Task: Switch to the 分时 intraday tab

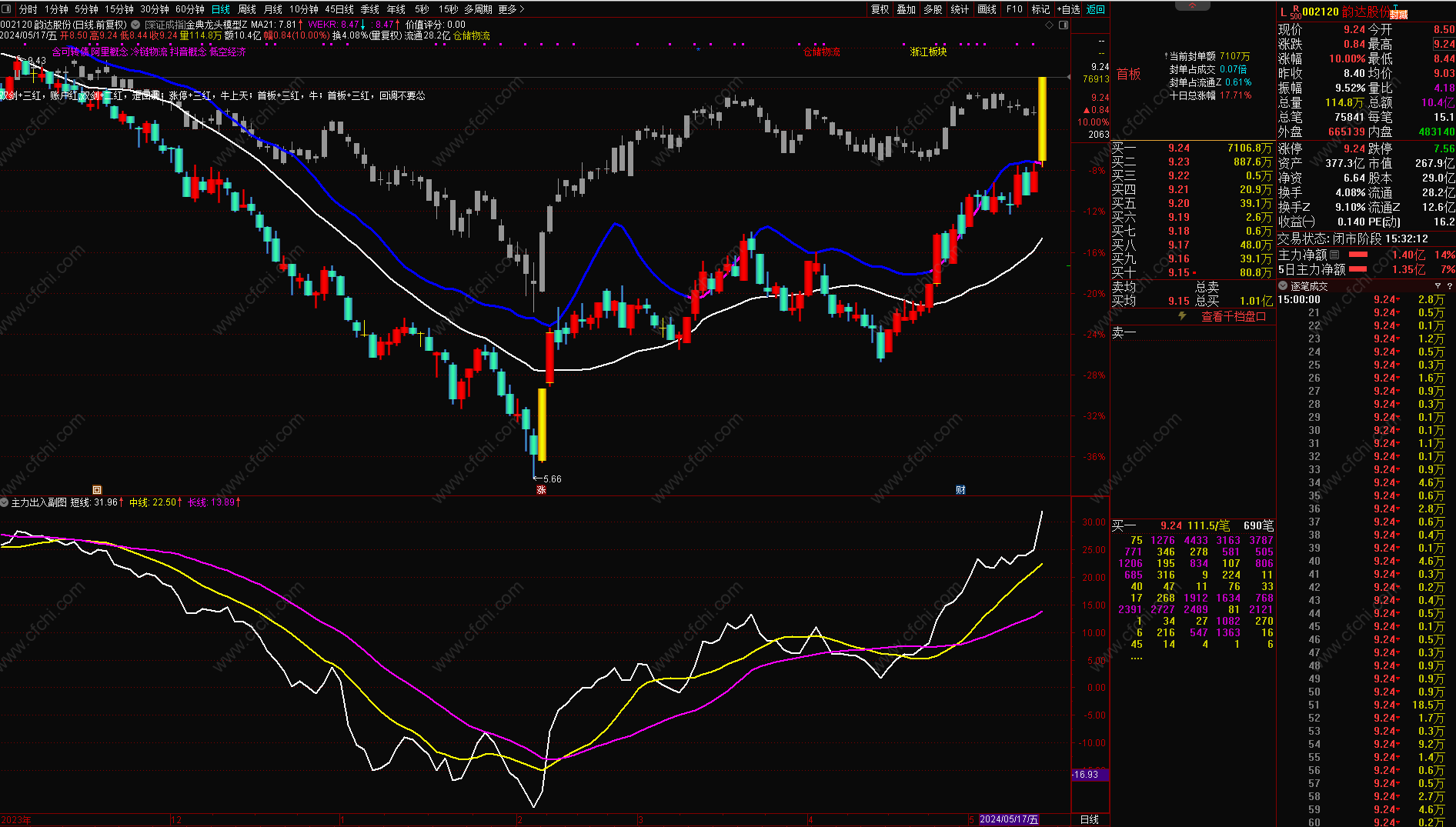Action: tap(28, 9)
